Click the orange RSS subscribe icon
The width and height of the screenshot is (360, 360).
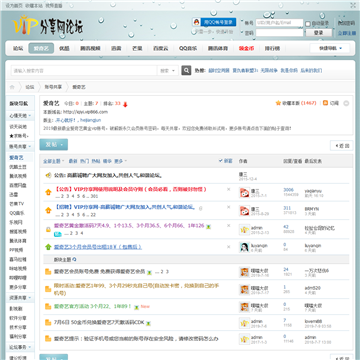[x=325, y=103]
